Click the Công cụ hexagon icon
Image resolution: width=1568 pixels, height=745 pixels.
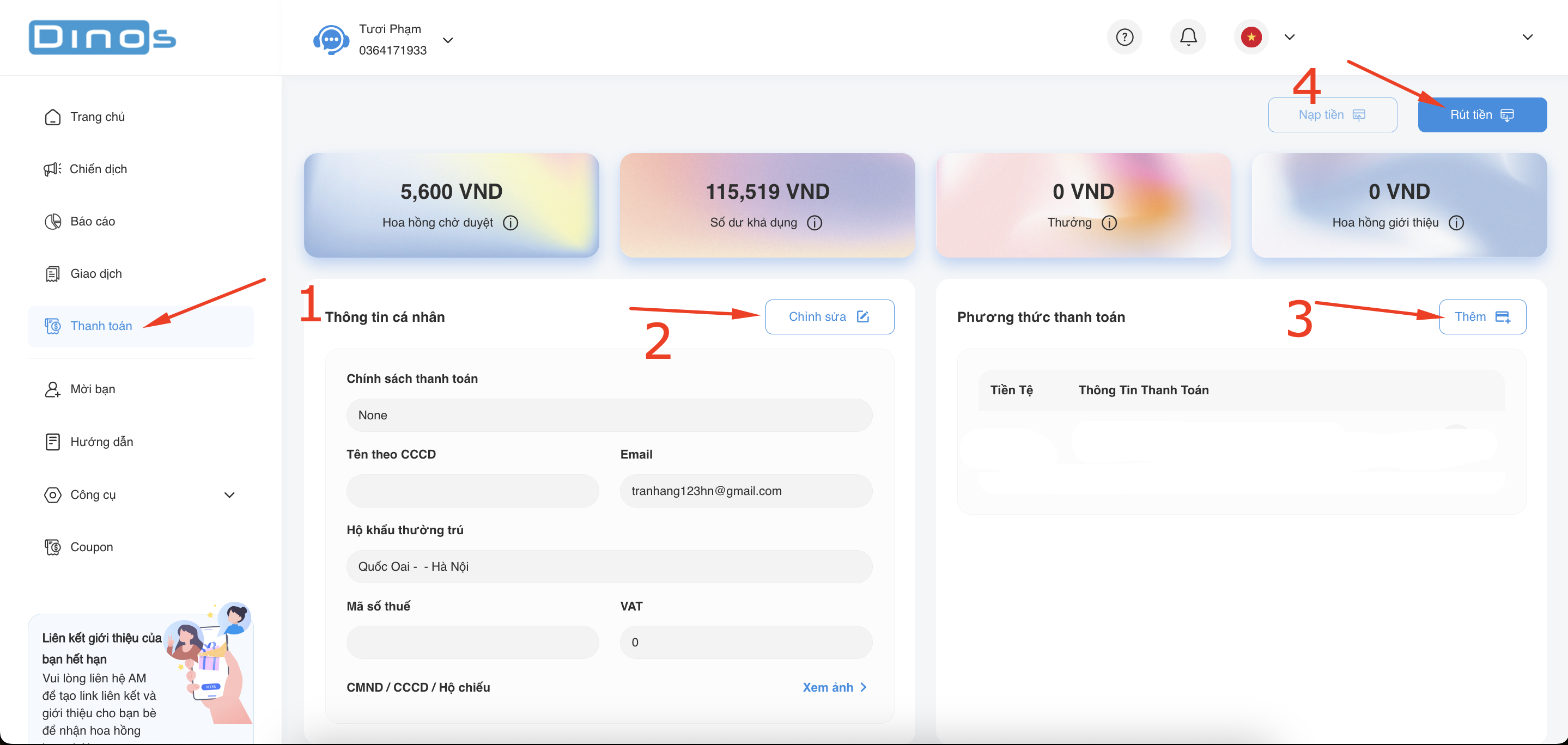[53, 495]
